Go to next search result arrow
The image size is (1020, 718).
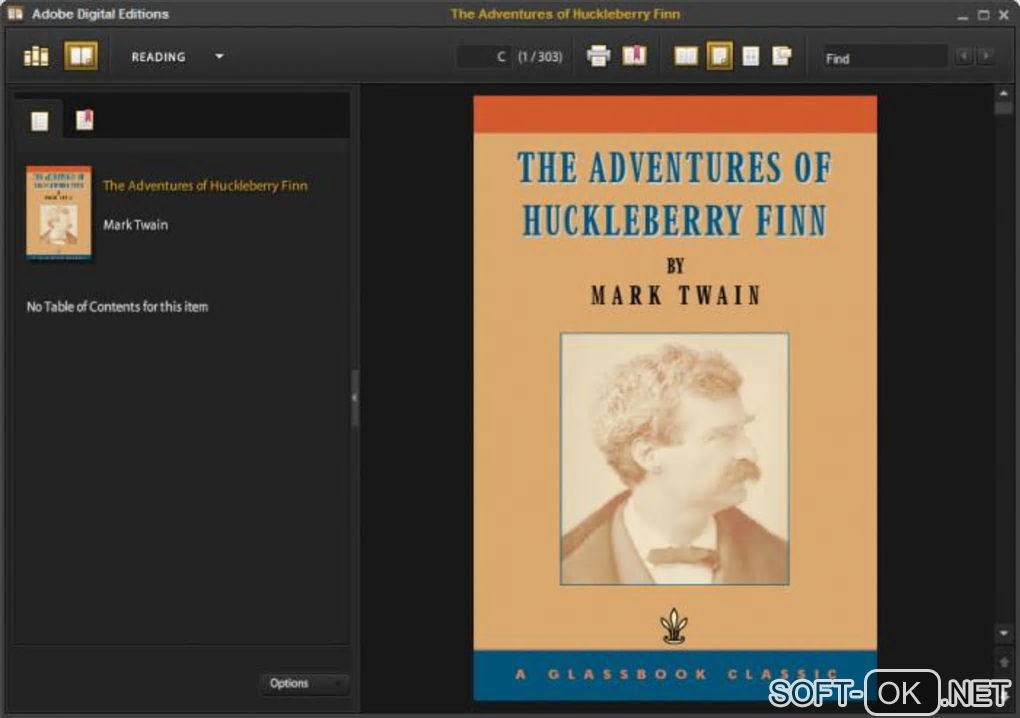coord(986,57)
